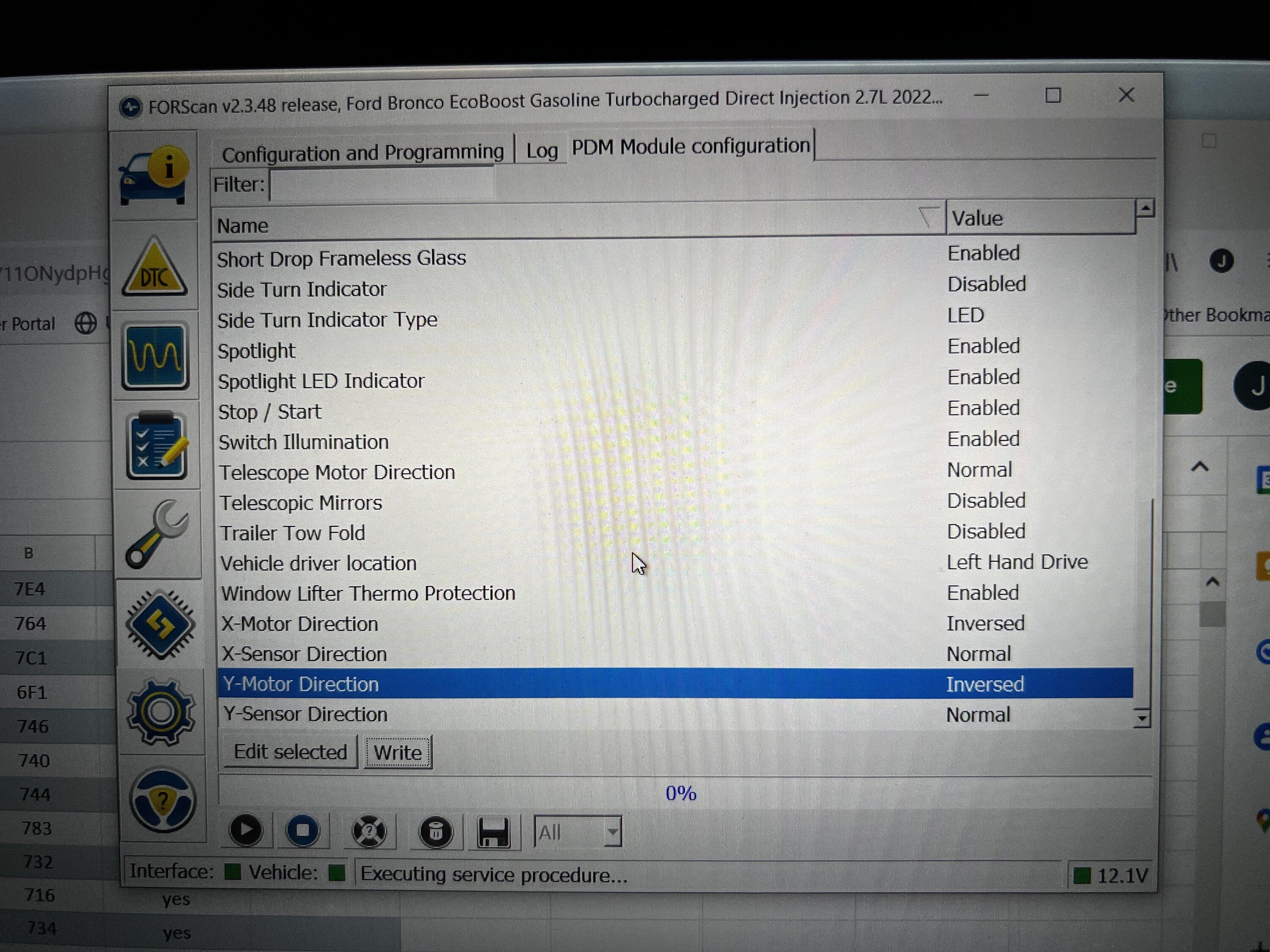Select the X-Motor Direction row
This screenshot has width=1270, height=952.
(x=675, y=623)
